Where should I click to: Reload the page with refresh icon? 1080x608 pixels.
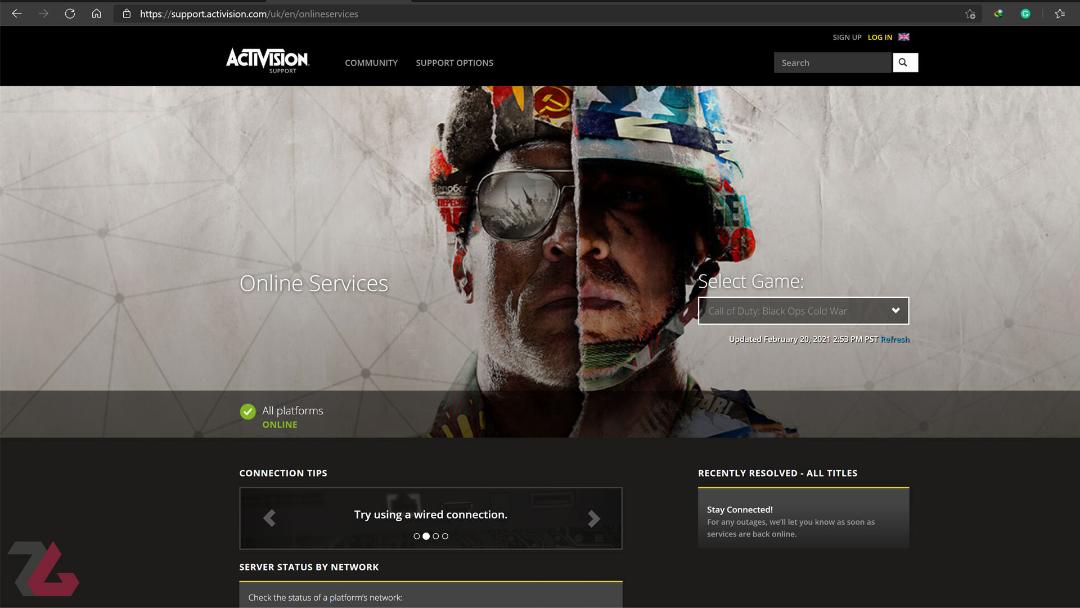click(70, 14)
